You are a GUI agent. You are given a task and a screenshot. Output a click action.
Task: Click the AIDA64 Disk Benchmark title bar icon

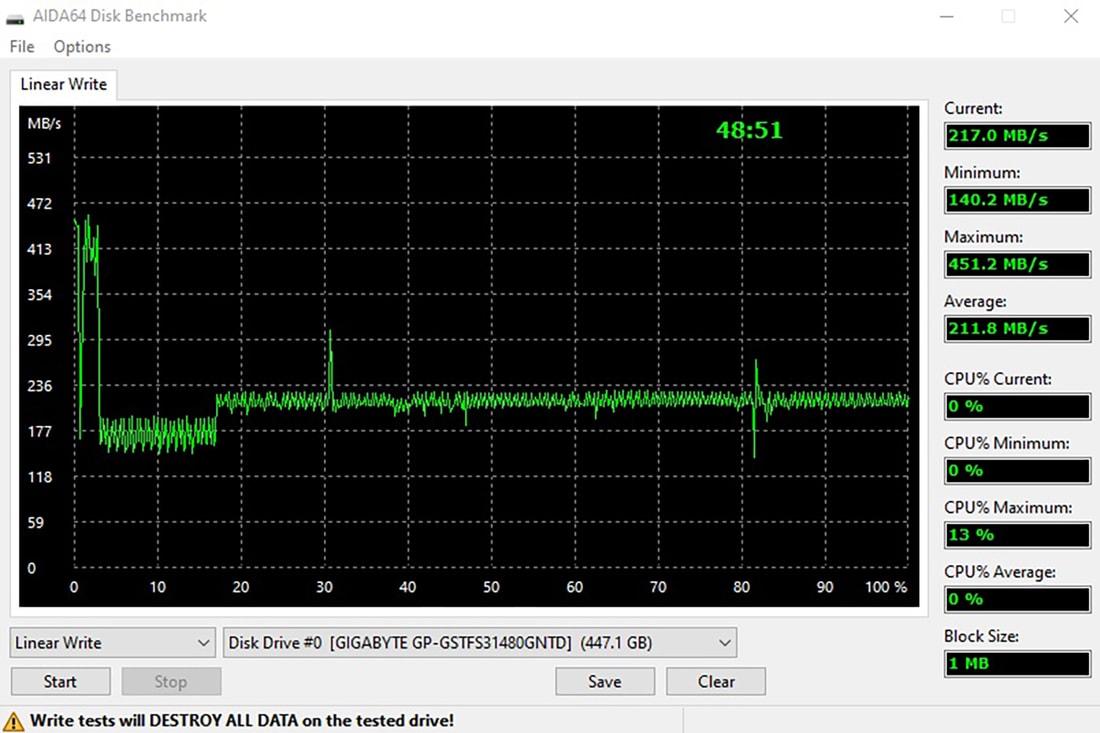point(15,17)
